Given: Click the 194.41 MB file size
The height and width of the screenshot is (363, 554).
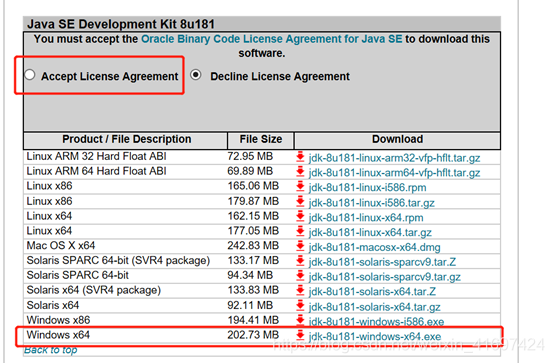Looking at the screenshot, I should click(253, 320).
